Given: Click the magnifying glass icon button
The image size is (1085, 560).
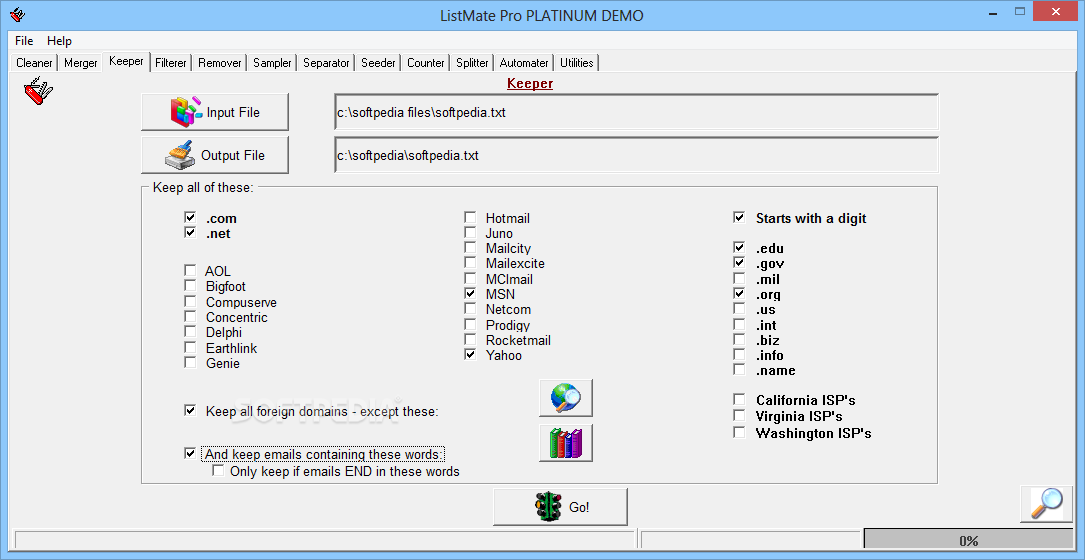Looking at the screenshot, I should (x=1046, y=504).
